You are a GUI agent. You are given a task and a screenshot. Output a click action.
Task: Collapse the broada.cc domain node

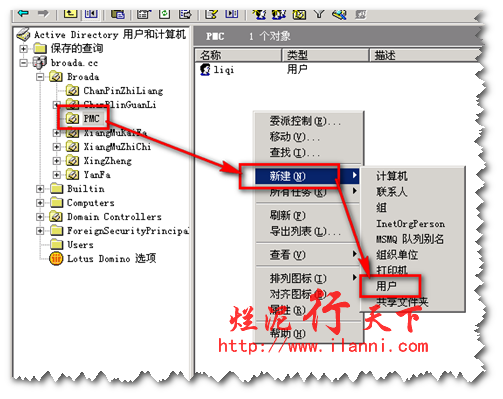(23, 63)
